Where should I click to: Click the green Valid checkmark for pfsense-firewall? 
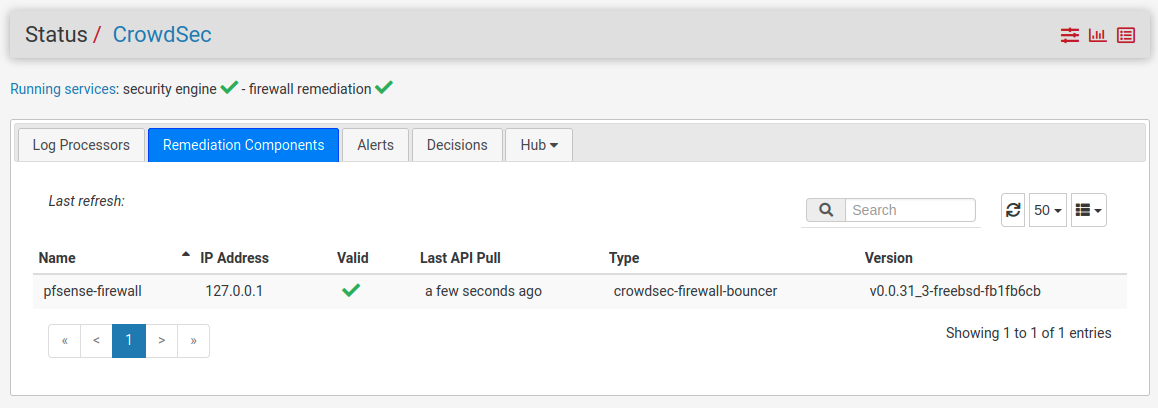pyautogui.click(x=351, y=291)
